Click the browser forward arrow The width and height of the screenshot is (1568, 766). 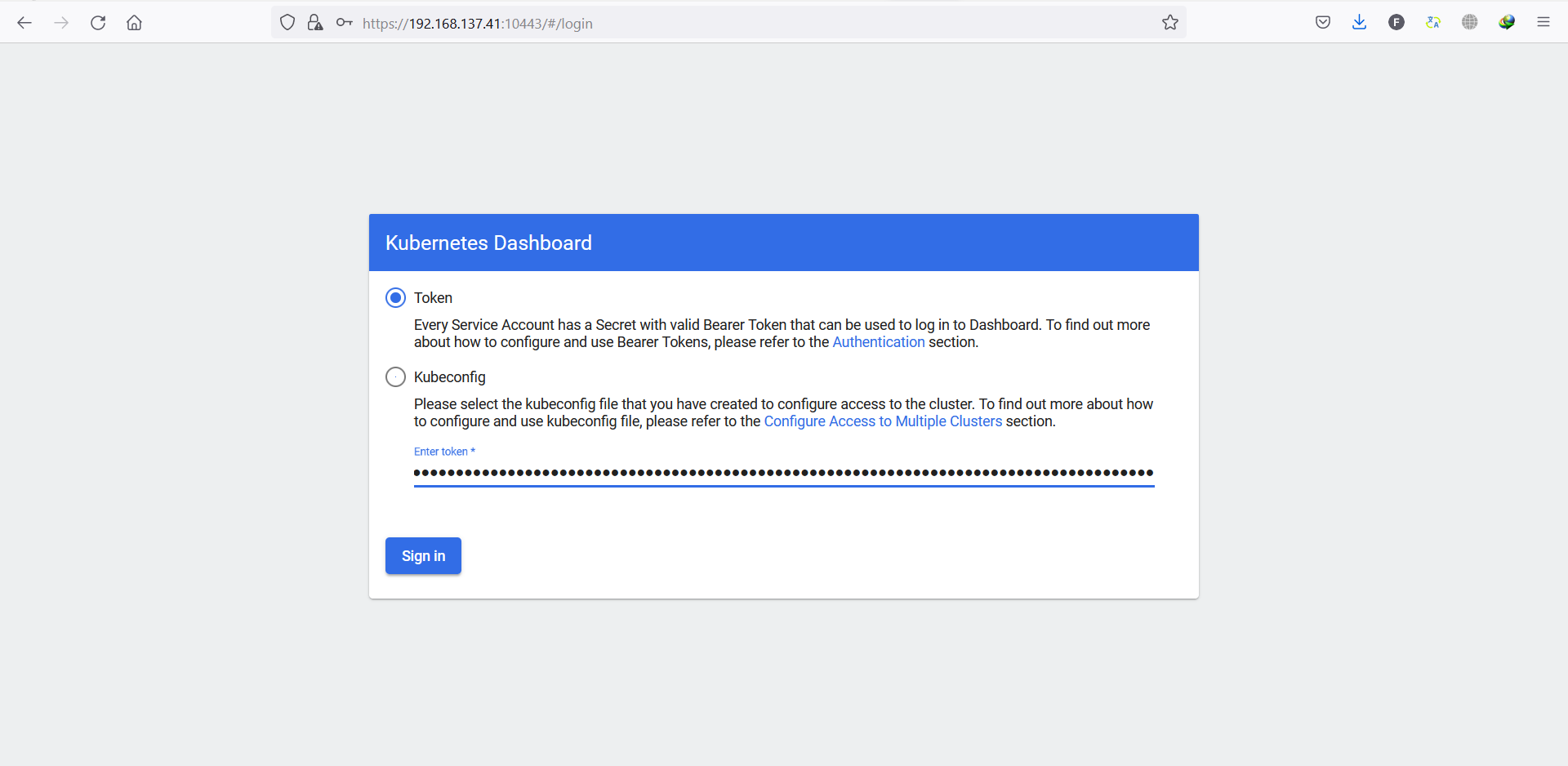tap(61, 23)
